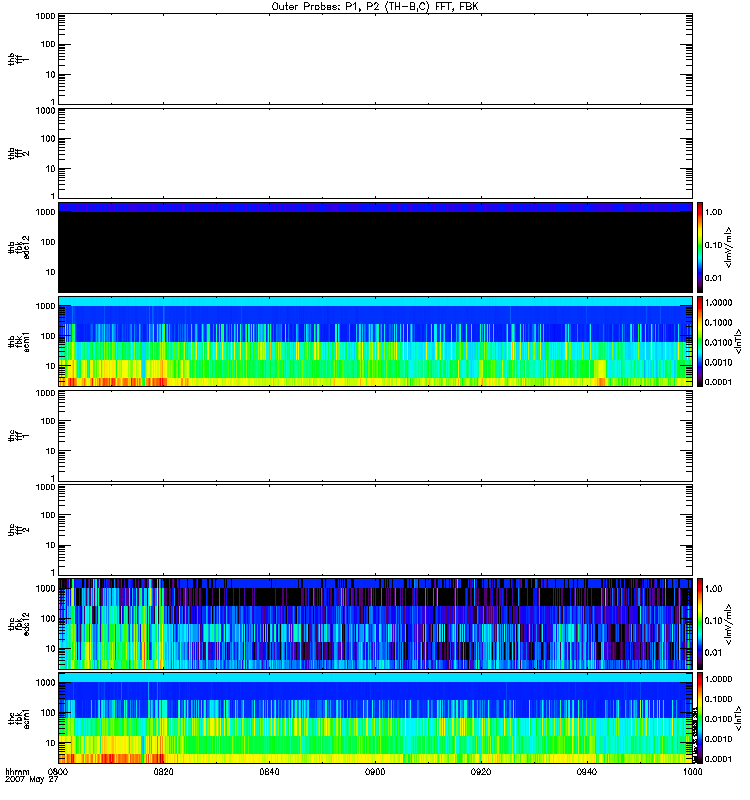The width and height of the screenshot is (750, 800).
Task: Click the "thb fff 1" y-axis title
Action: click(x=19, y=59)
